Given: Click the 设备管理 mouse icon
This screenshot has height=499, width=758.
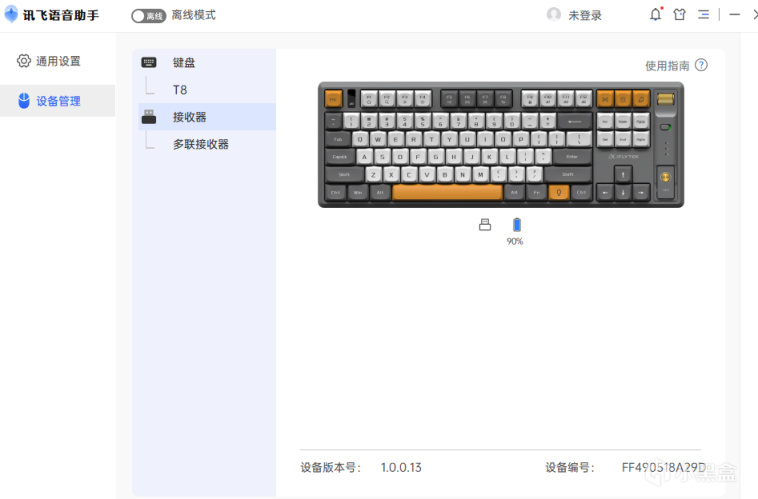Looking at the screenshot, I should (24, 101).
